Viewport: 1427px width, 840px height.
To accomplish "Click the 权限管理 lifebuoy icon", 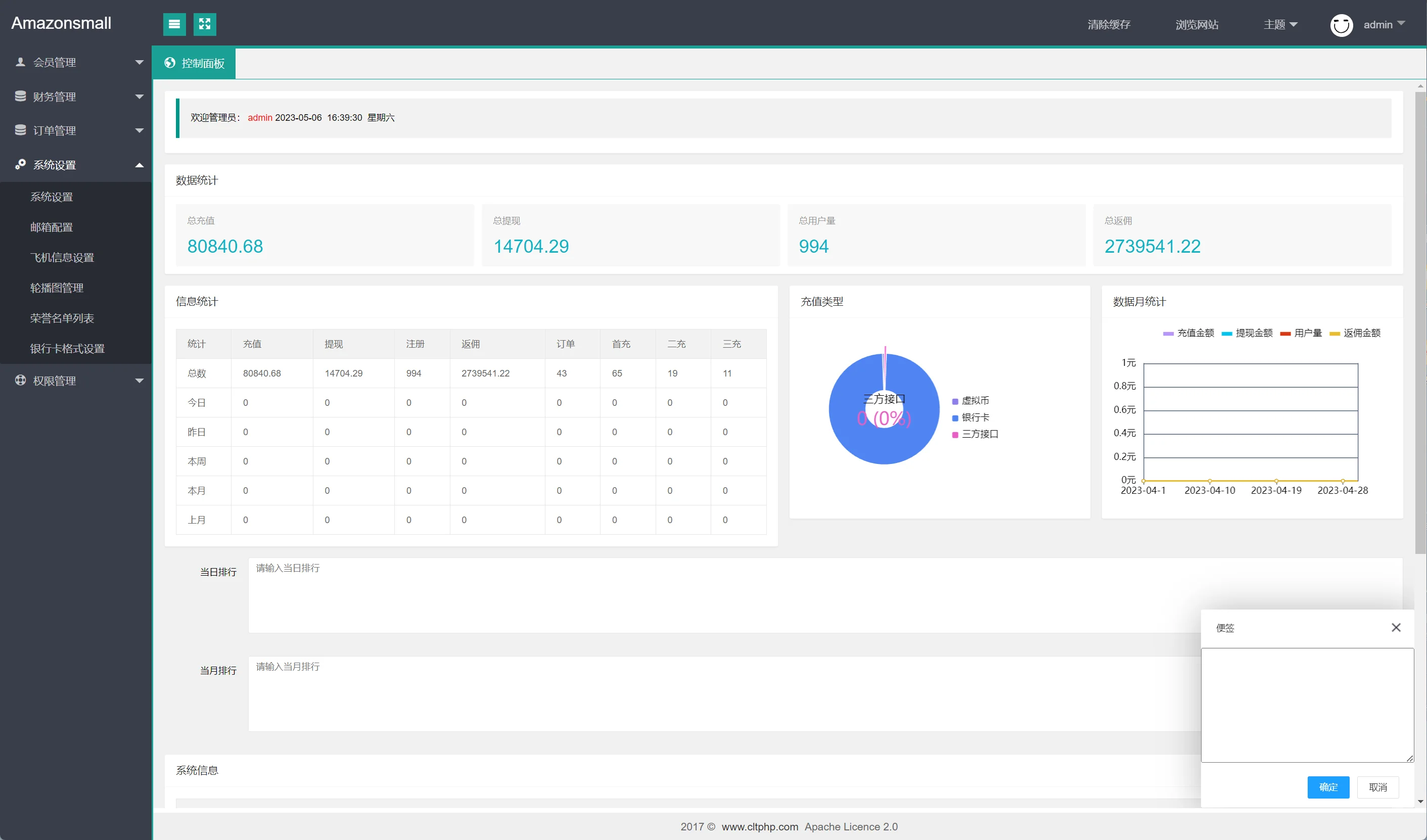I will 20,381.
